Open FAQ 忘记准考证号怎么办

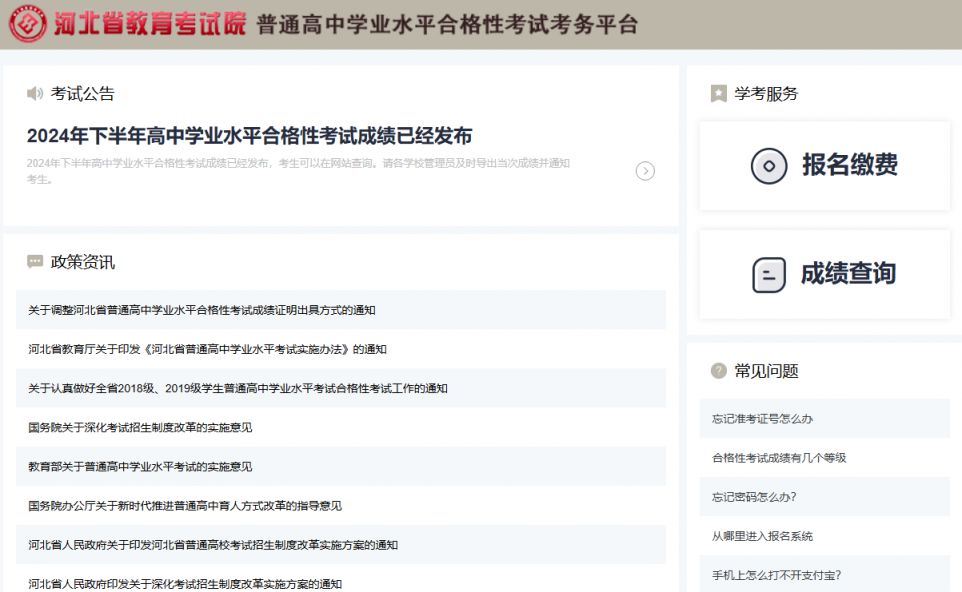coord(825,418)
